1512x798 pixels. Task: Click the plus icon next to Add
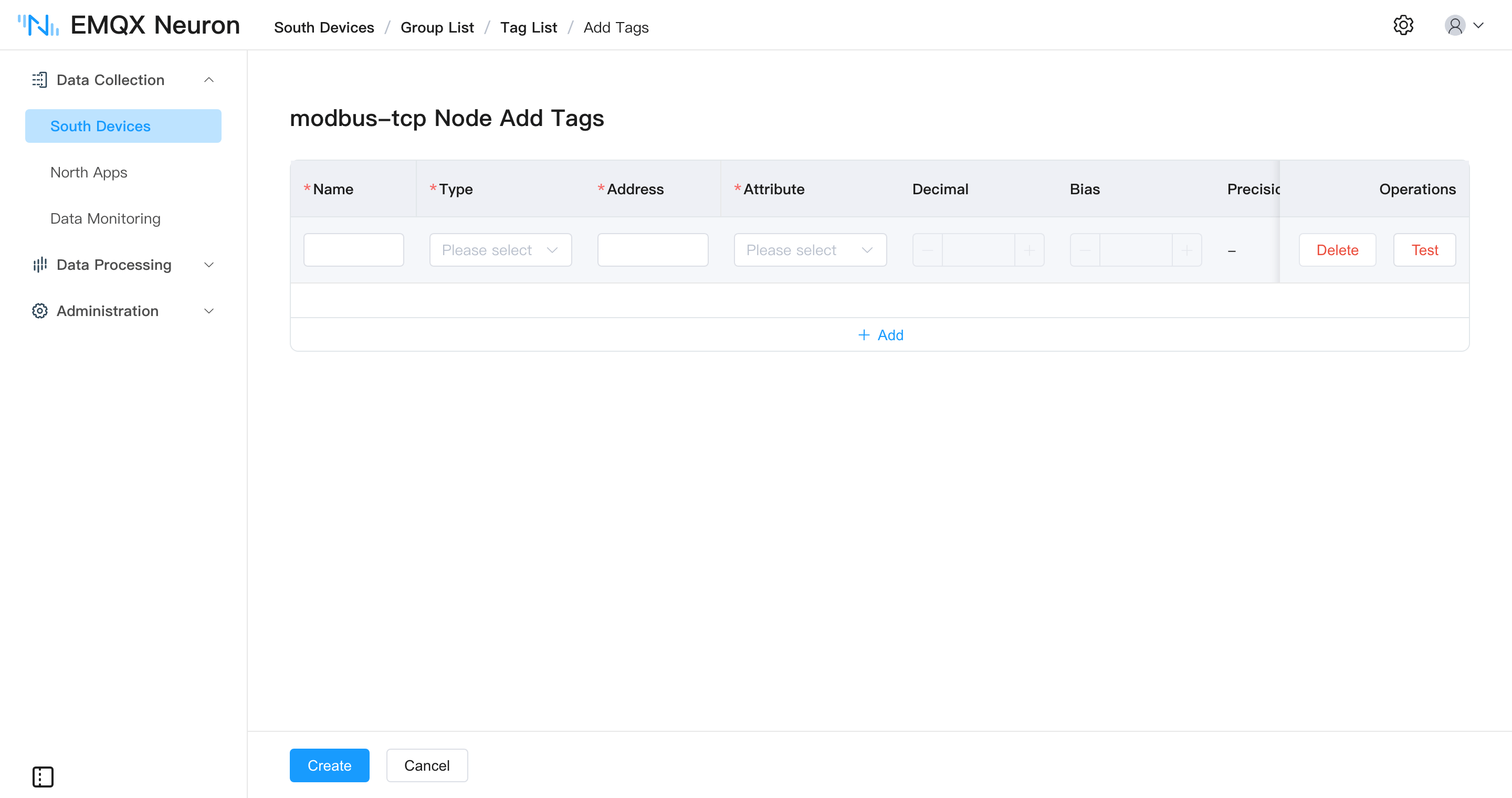(x=864, y=335)
